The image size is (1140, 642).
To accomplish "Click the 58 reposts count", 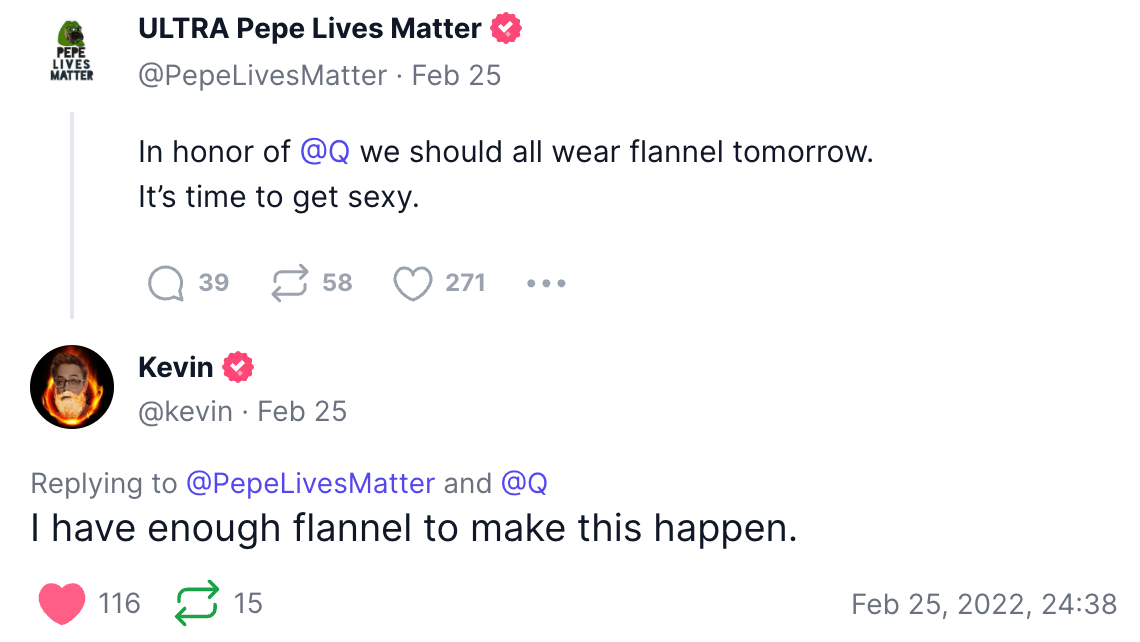I will click(337, 284).
